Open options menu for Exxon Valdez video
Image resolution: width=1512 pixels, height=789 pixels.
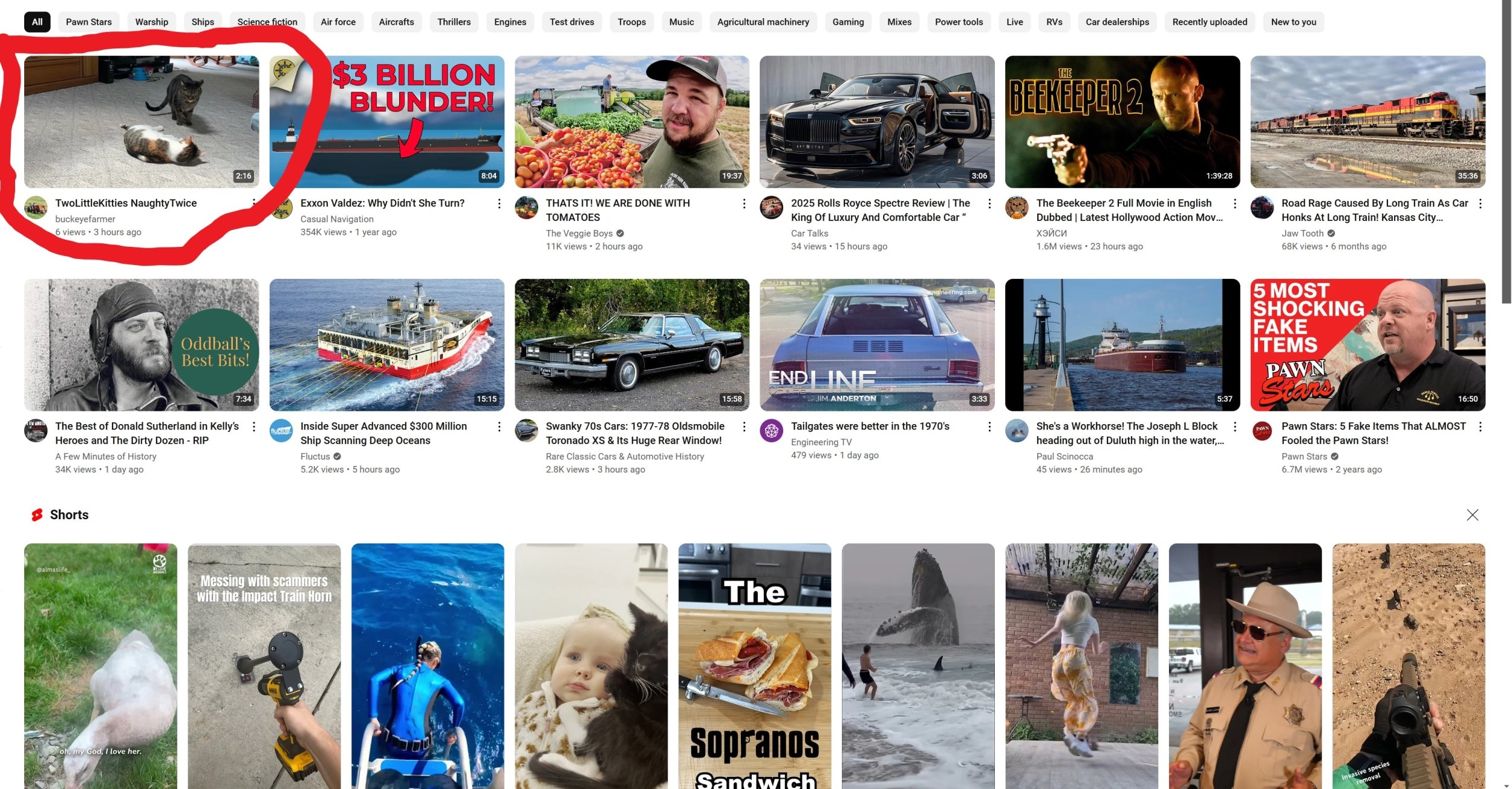499,204
